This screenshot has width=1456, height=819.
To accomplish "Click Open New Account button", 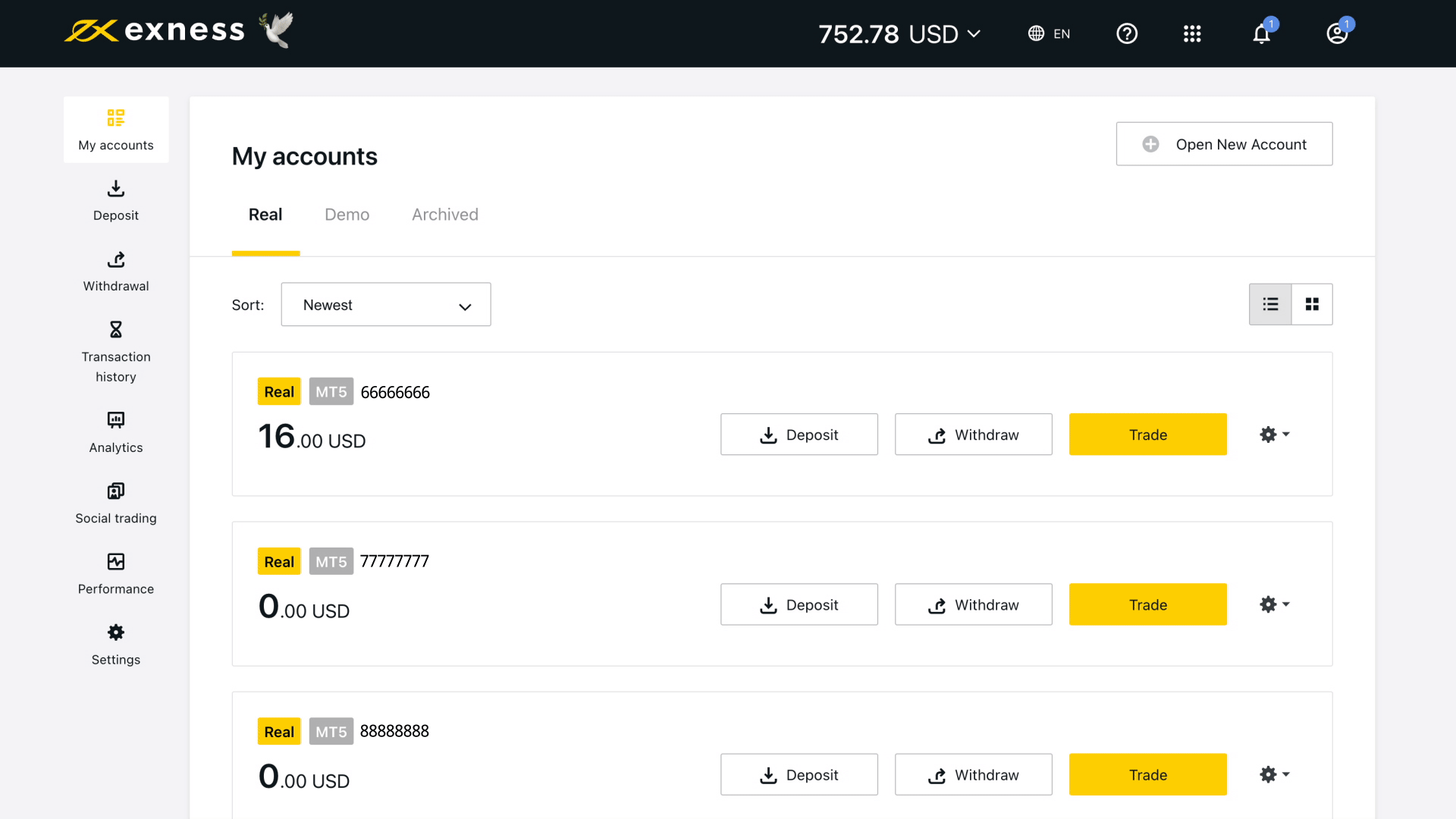I will [1224, 144].
